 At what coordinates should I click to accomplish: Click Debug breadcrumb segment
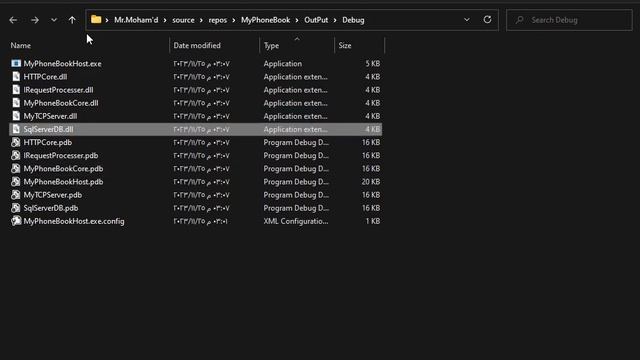pyautogui.click(x=353, y=20)
